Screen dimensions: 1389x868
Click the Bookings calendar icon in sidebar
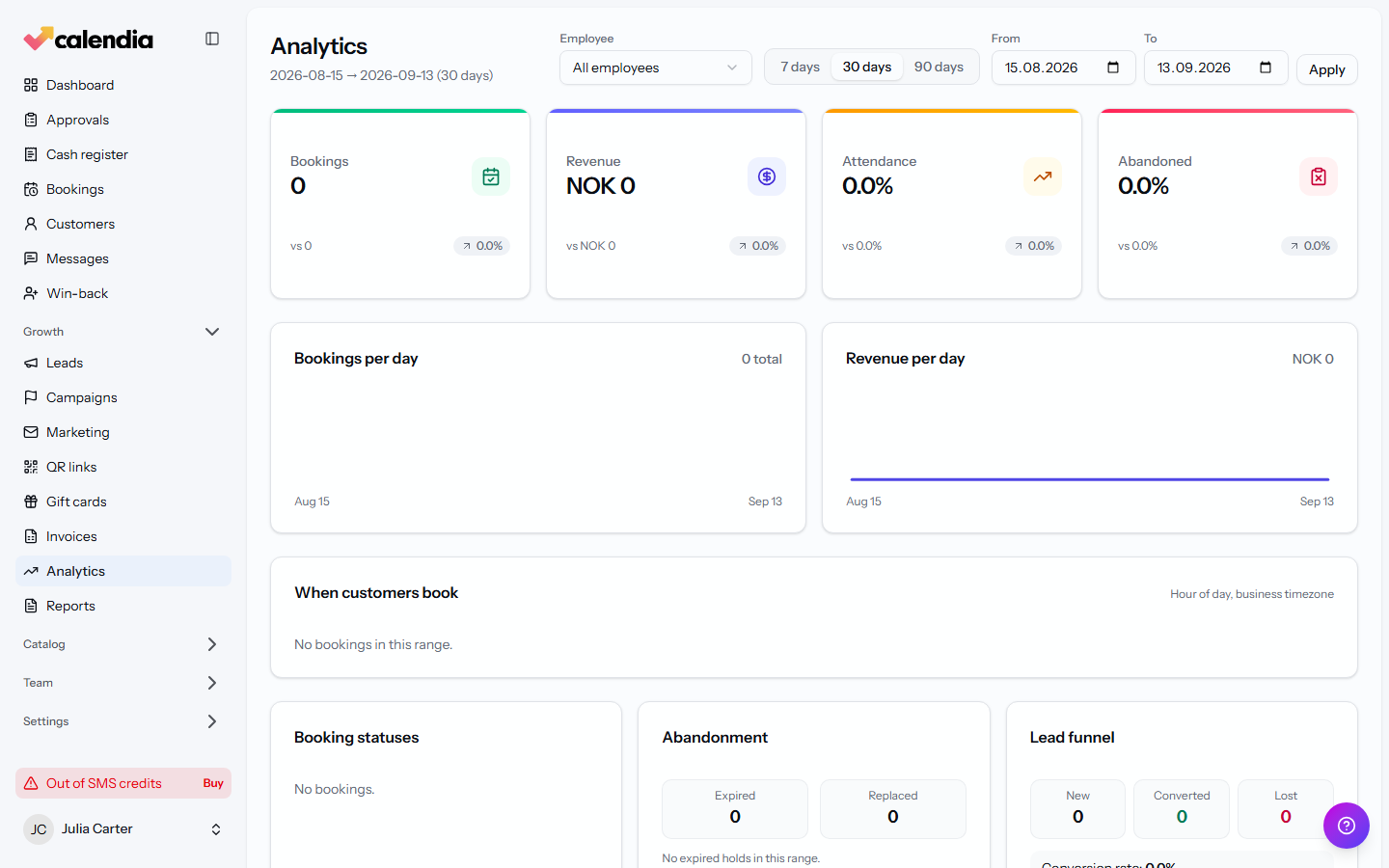tap(31, 189)
